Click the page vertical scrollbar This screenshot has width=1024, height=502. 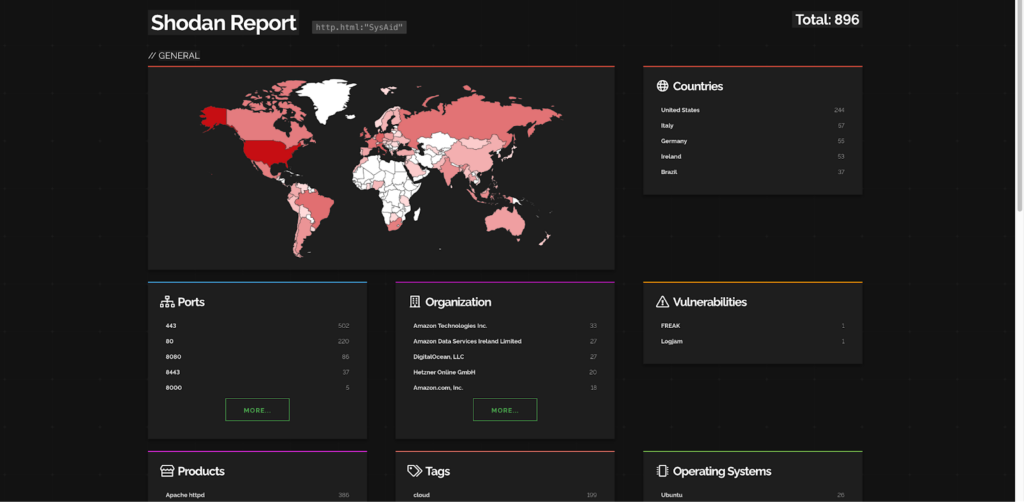(1019, 104)
